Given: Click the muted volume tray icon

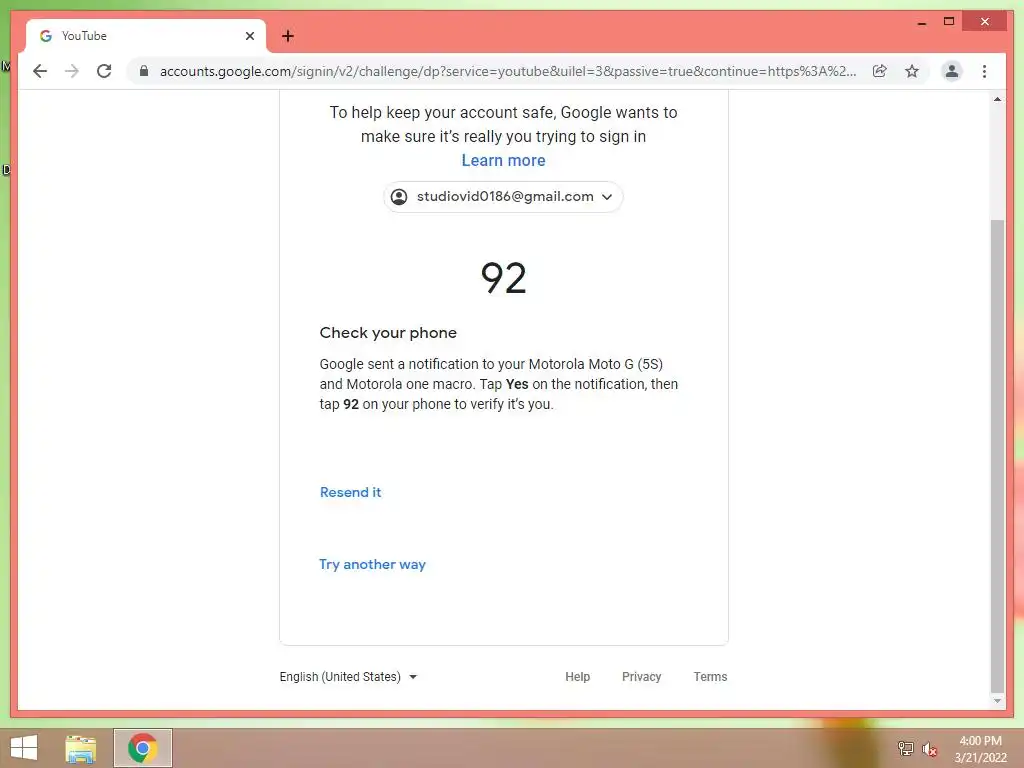Looking at the screenshot, I should tap(929, 749).
